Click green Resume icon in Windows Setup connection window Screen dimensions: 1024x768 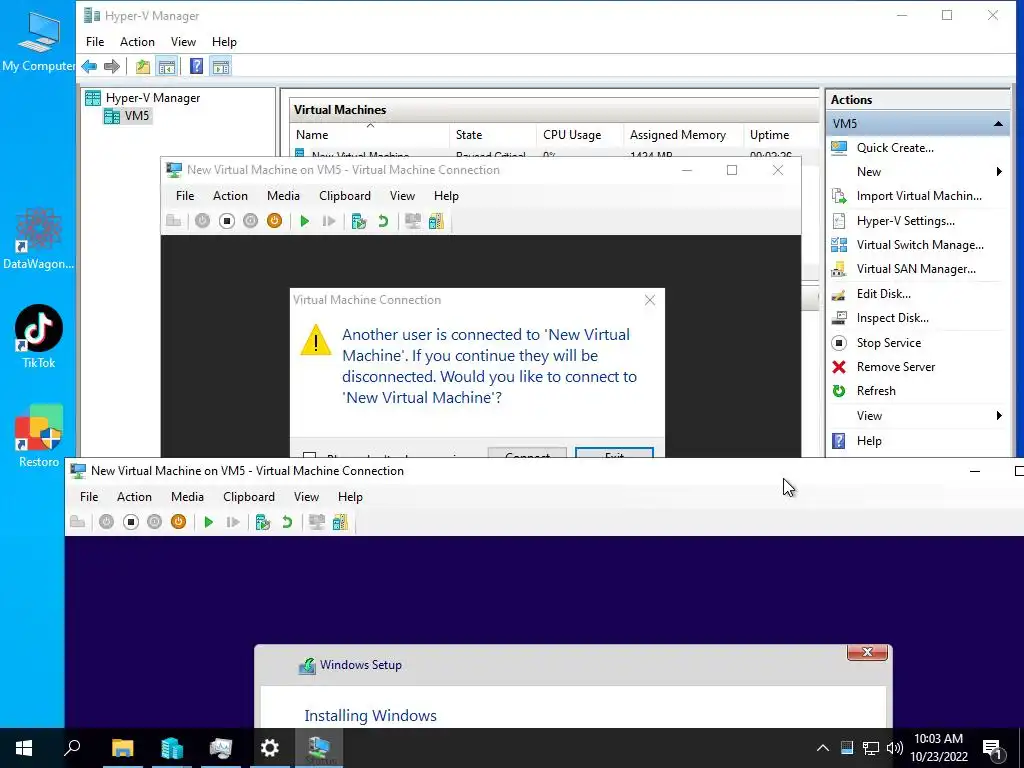[x=209, y=522]
